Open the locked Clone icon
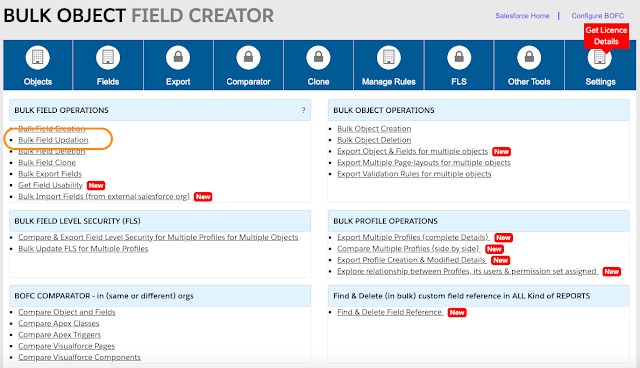Viewport: 640px width, 368px height. click(318, 58)
